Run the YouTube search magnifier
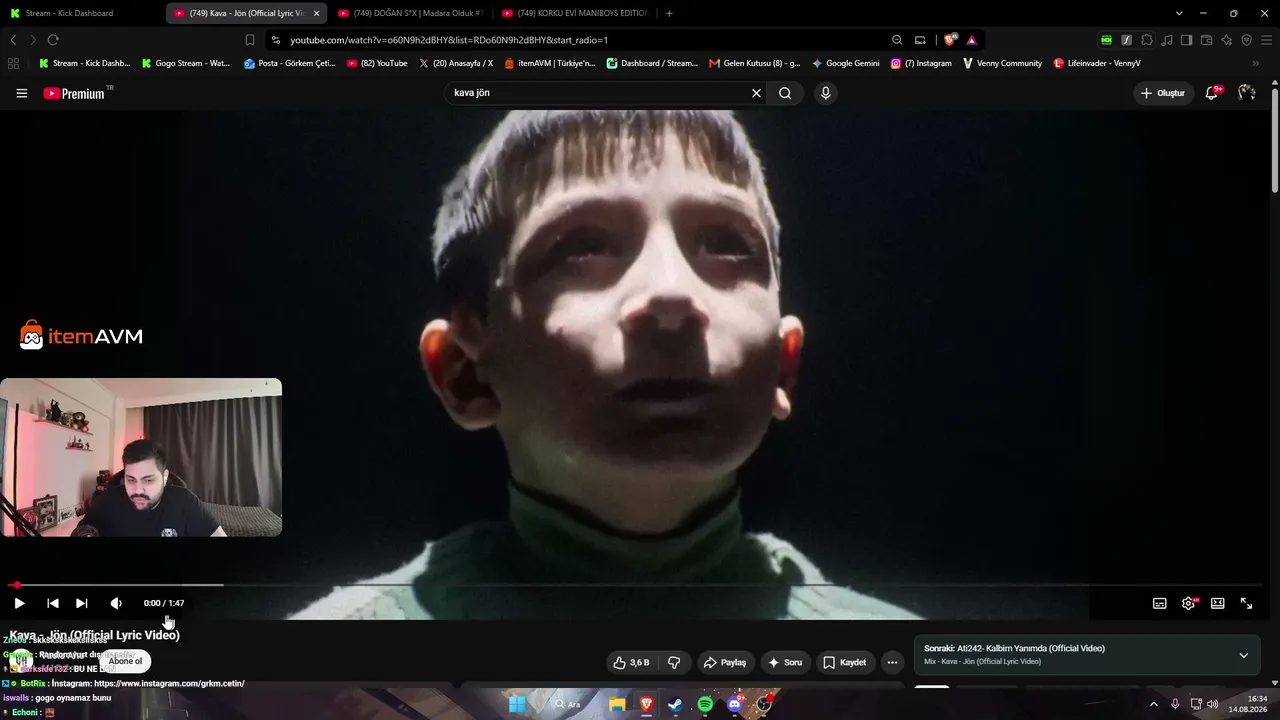This screenshot has height=720, width=1280. (785, 93)
